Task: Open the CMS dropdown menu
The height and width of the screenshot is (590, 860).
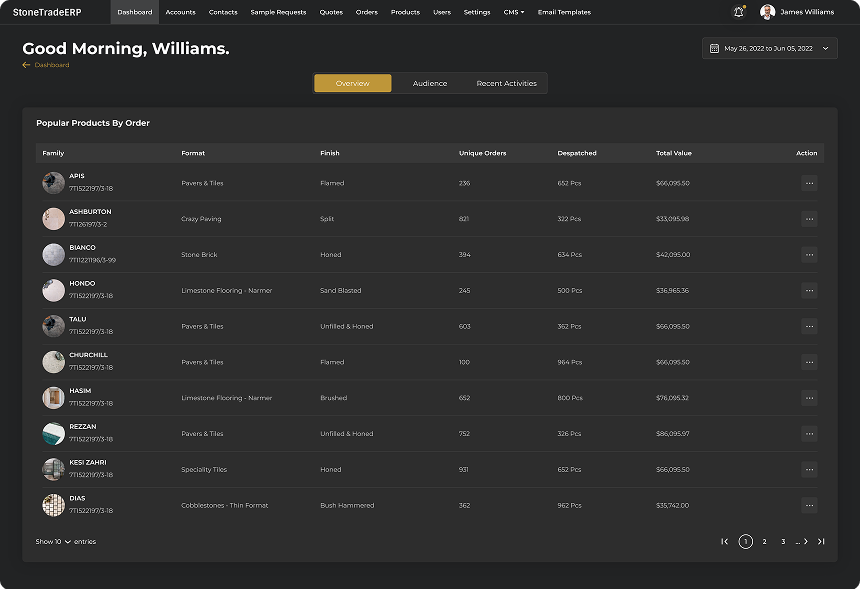Action: (514, 12)
